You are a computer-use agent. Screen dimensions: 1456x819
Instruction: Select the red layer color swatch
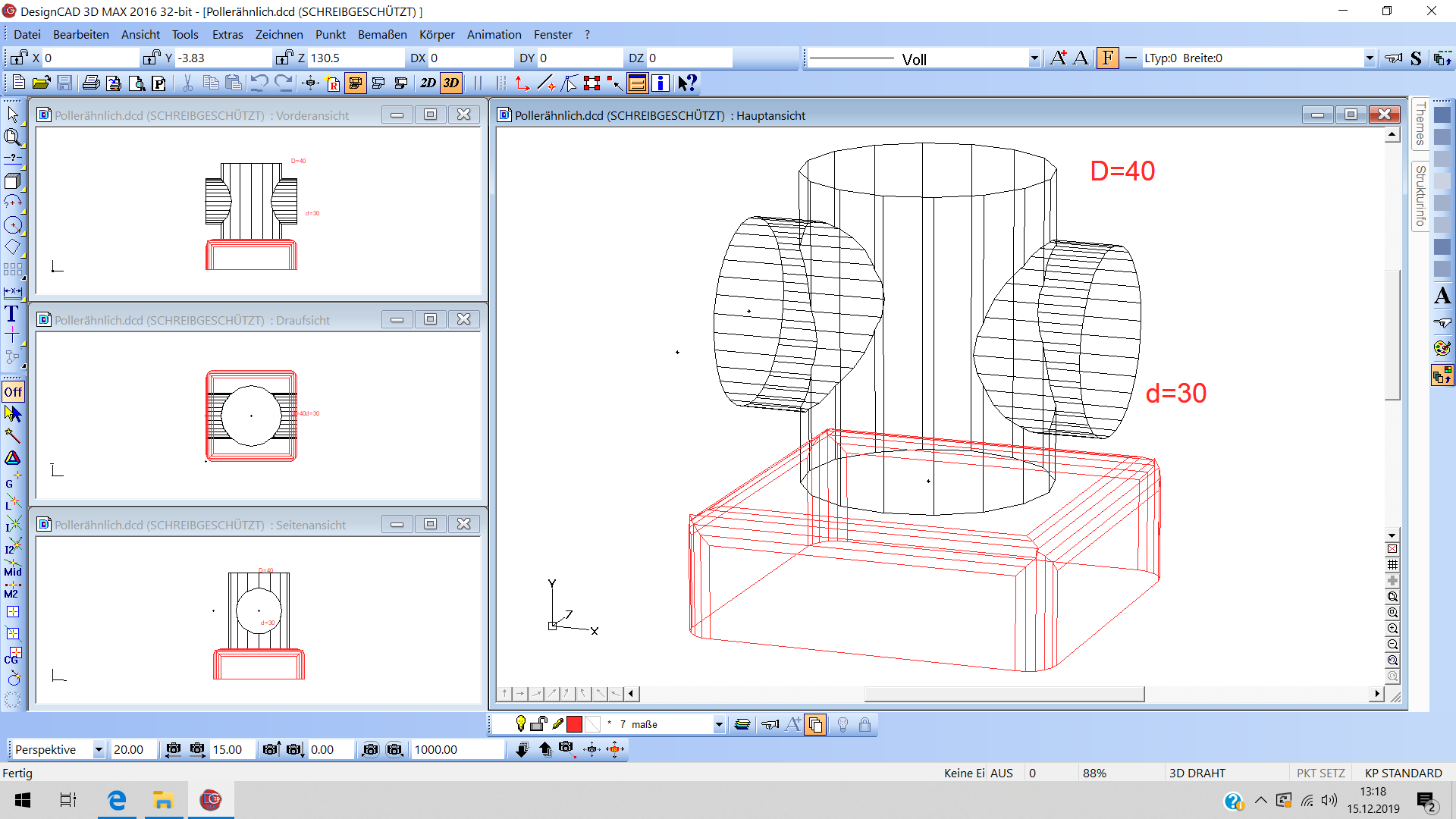[575, 724]
